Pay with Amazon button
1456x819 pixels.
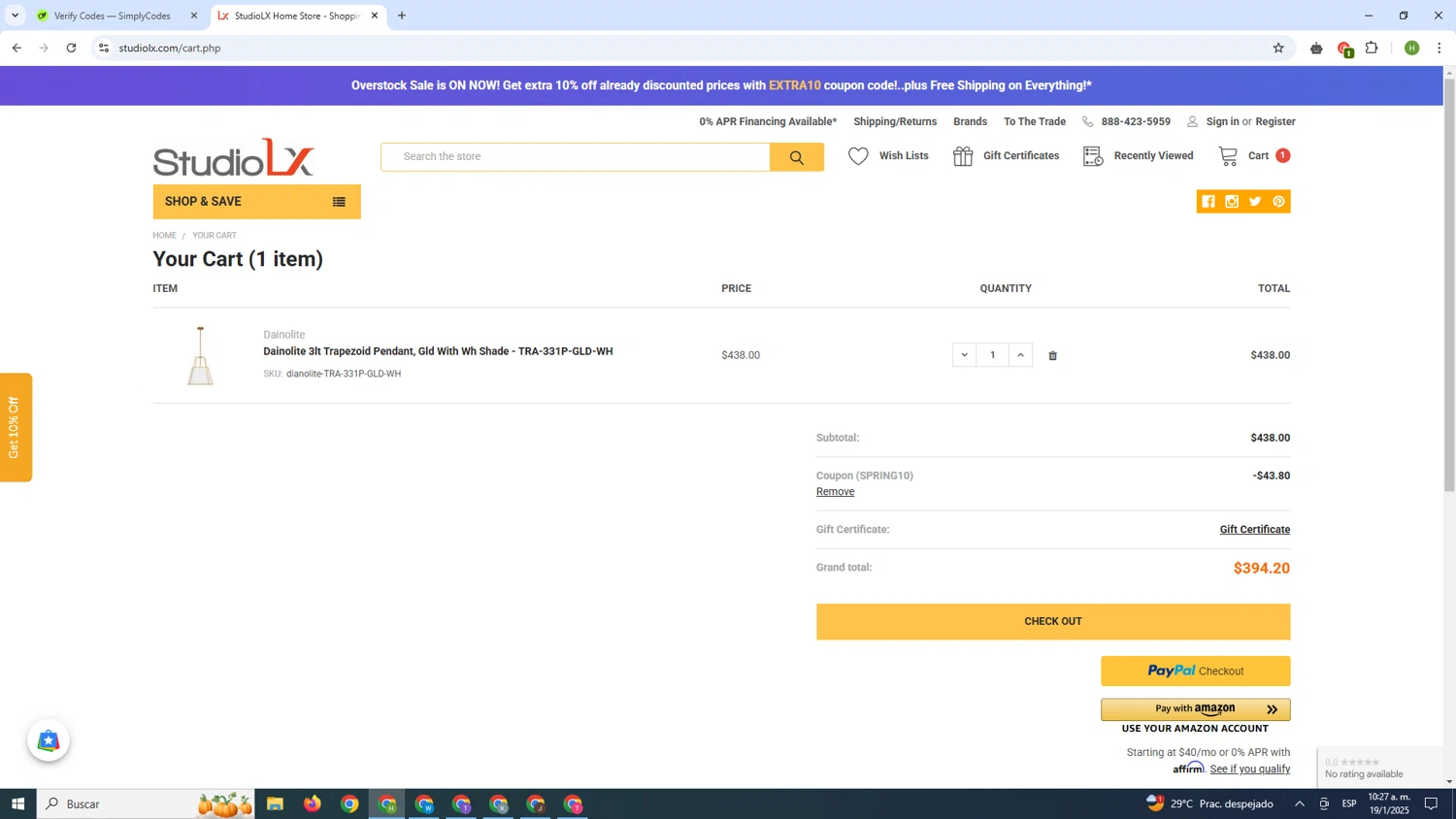(1195, 709)
